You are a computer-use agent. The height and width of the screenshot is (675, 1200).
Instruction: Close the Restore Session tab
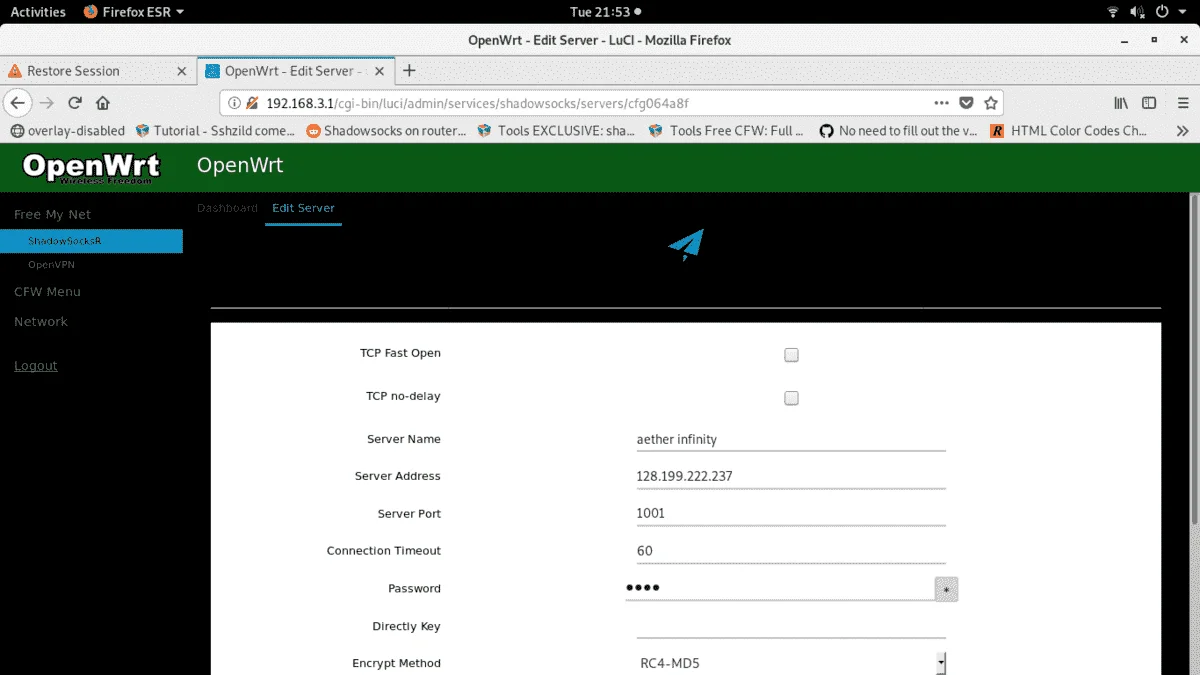pyautogui.click(x=181, y=71)
